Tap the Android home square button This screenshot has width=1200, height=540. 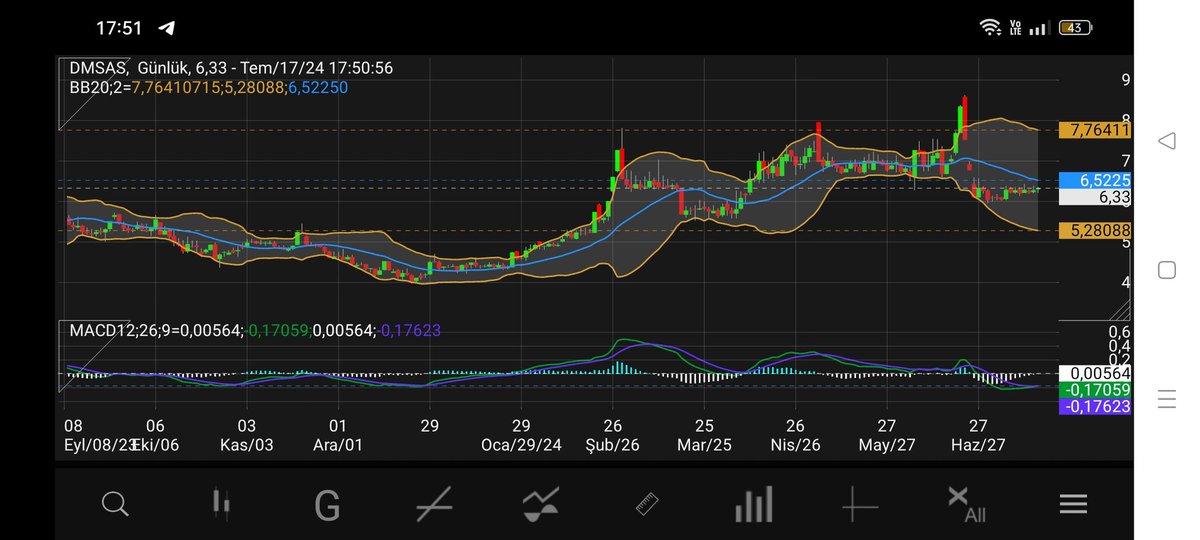pyautogui.click(x=1167, y=270)
